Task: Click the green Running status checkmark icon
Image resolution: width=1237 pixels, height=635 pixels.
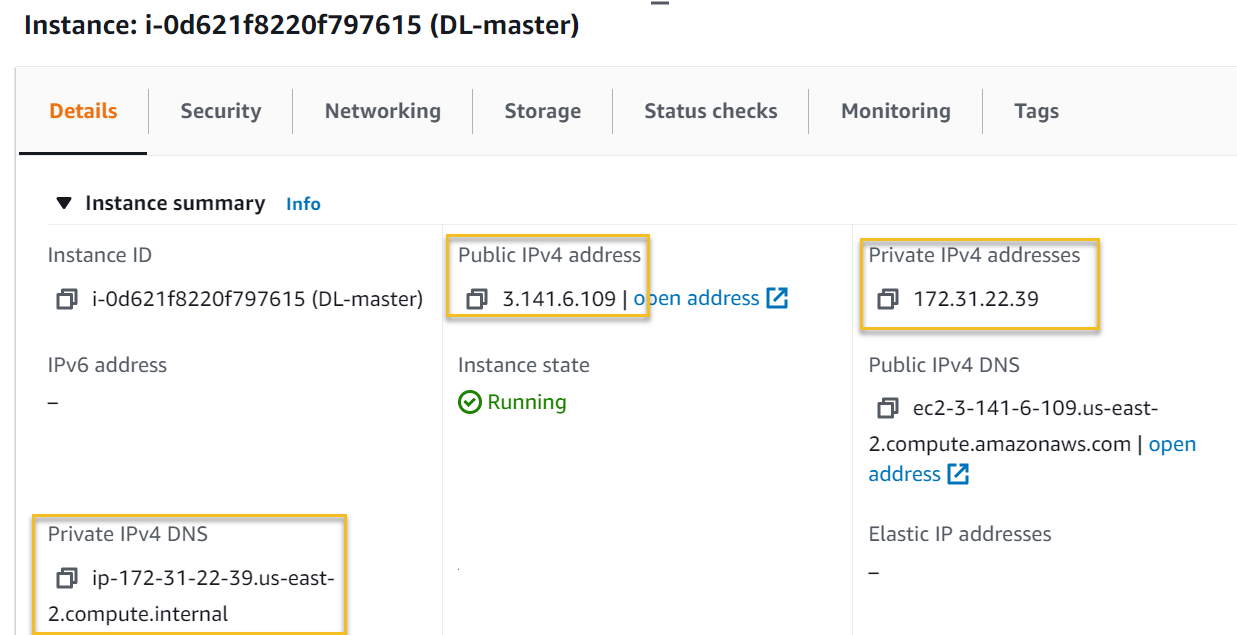Action: click(x=469, y=402)
